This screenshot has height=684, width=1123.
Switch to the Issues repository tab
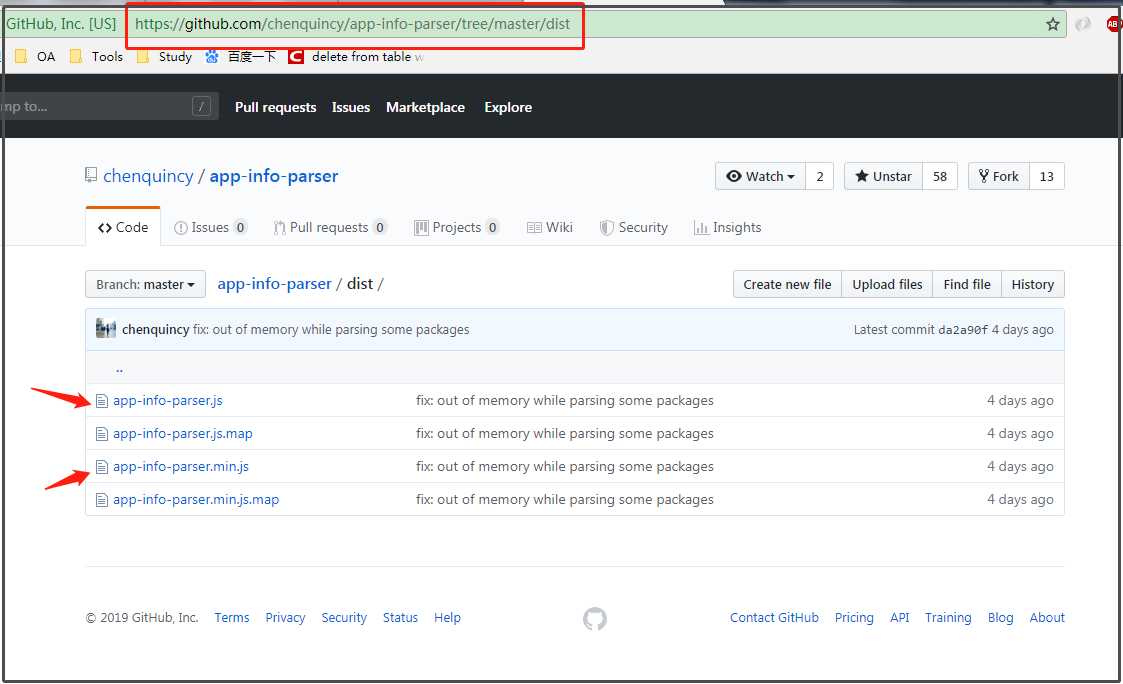click(x=211, y=227)
